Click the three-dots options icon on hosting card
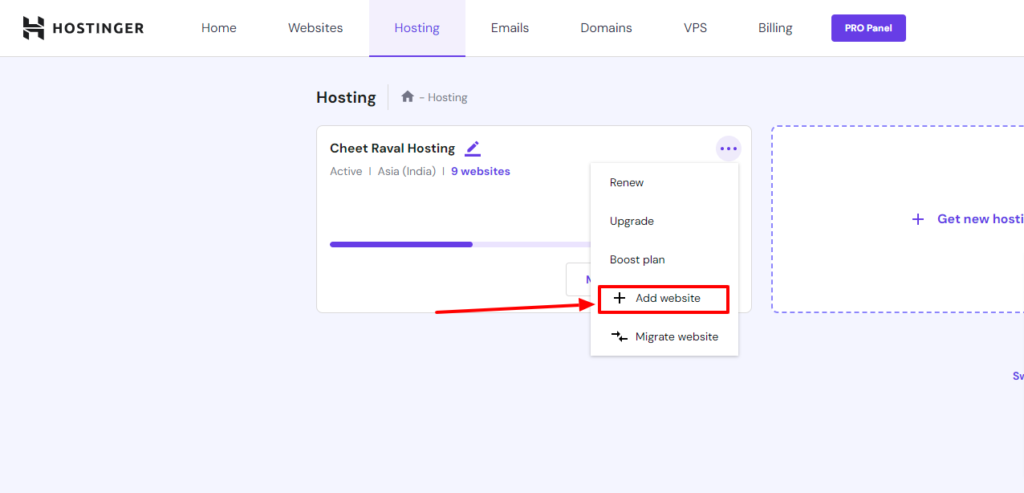Image resolution: width=1024 pixels, height=493 pixels. click(728, 149)
